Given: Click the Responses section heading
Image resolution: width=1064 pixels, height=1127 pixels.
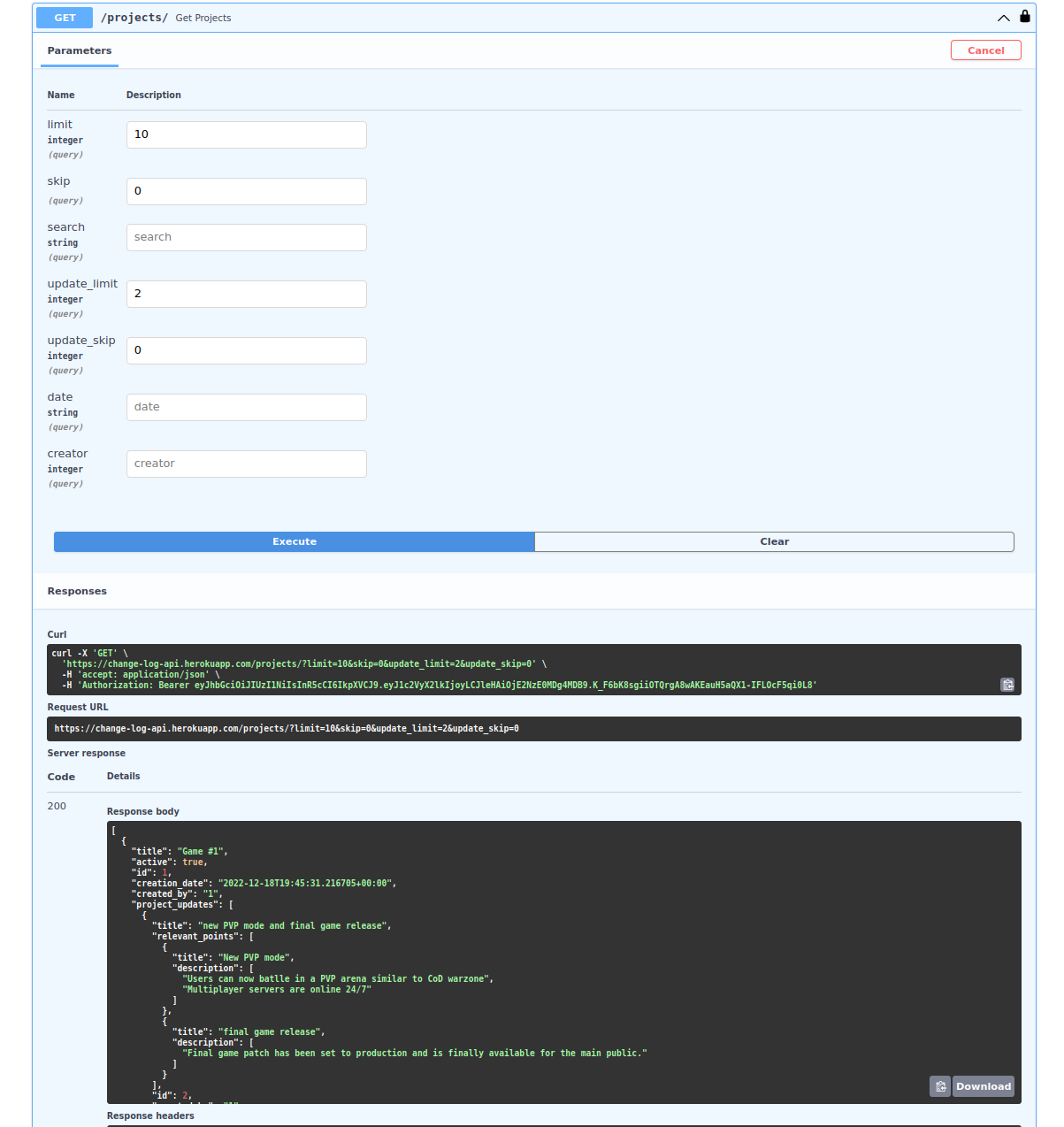Looking at the screenshot, I should 77,591.
